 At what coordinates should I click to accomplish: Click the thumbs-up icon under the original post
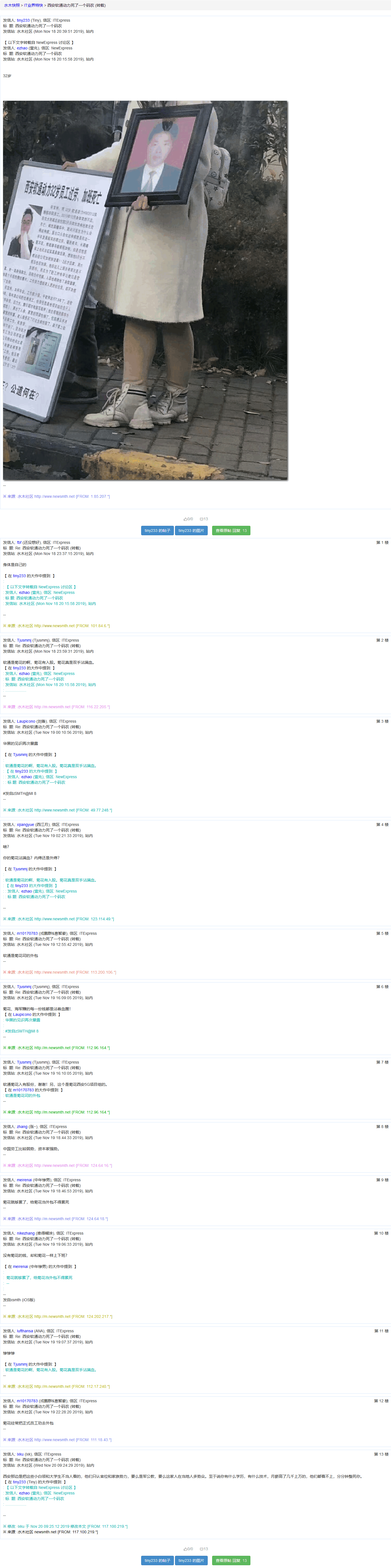(x=186, y=519)
